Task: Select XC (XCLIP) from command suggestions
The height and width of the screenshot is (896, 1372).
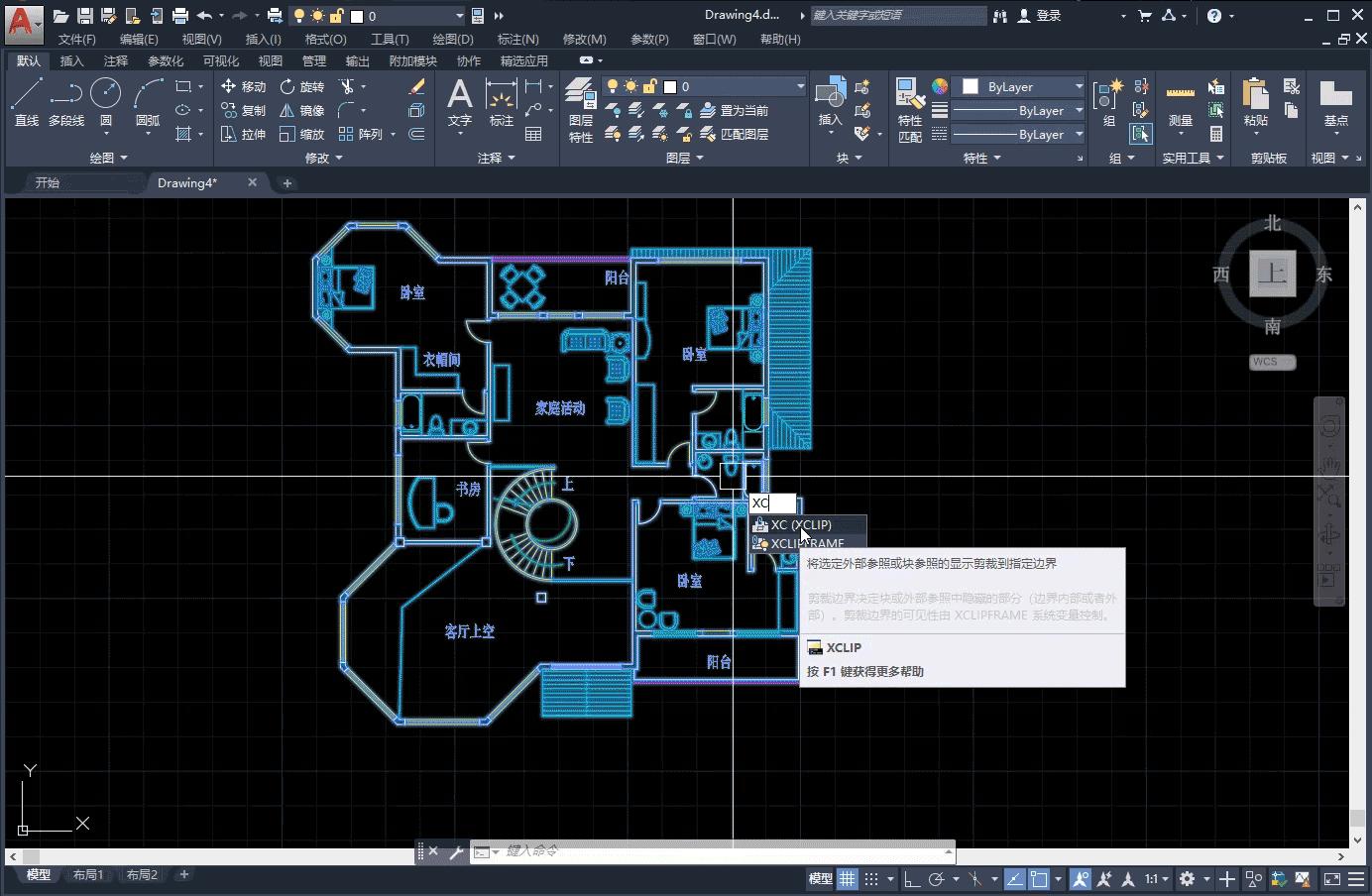Action: tap(801, 524)
